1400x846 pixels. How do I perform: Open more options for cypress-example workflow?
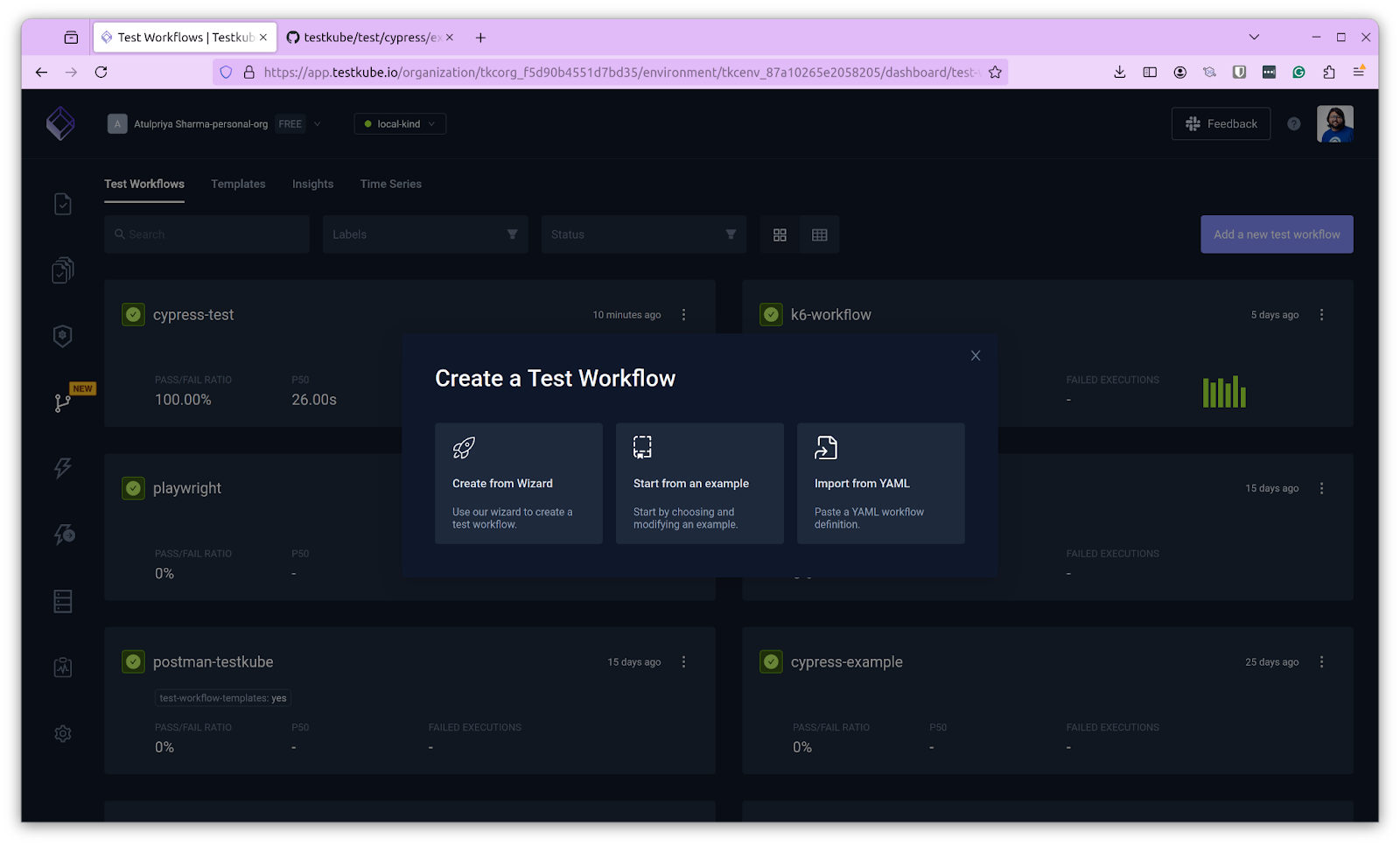[1322, 662]
